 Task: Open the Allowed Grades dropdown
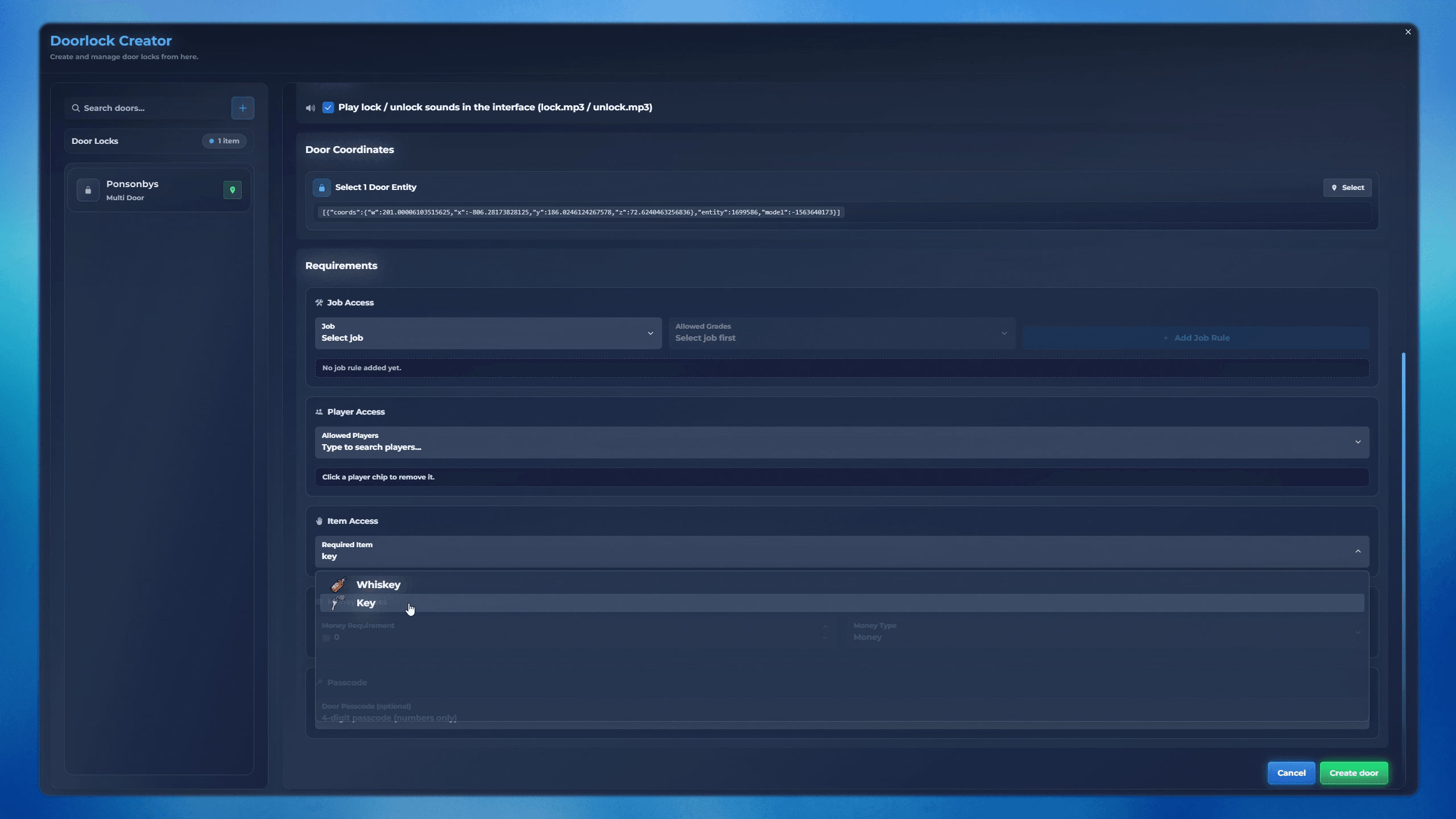pyautogui.click(x=842, y=333)
